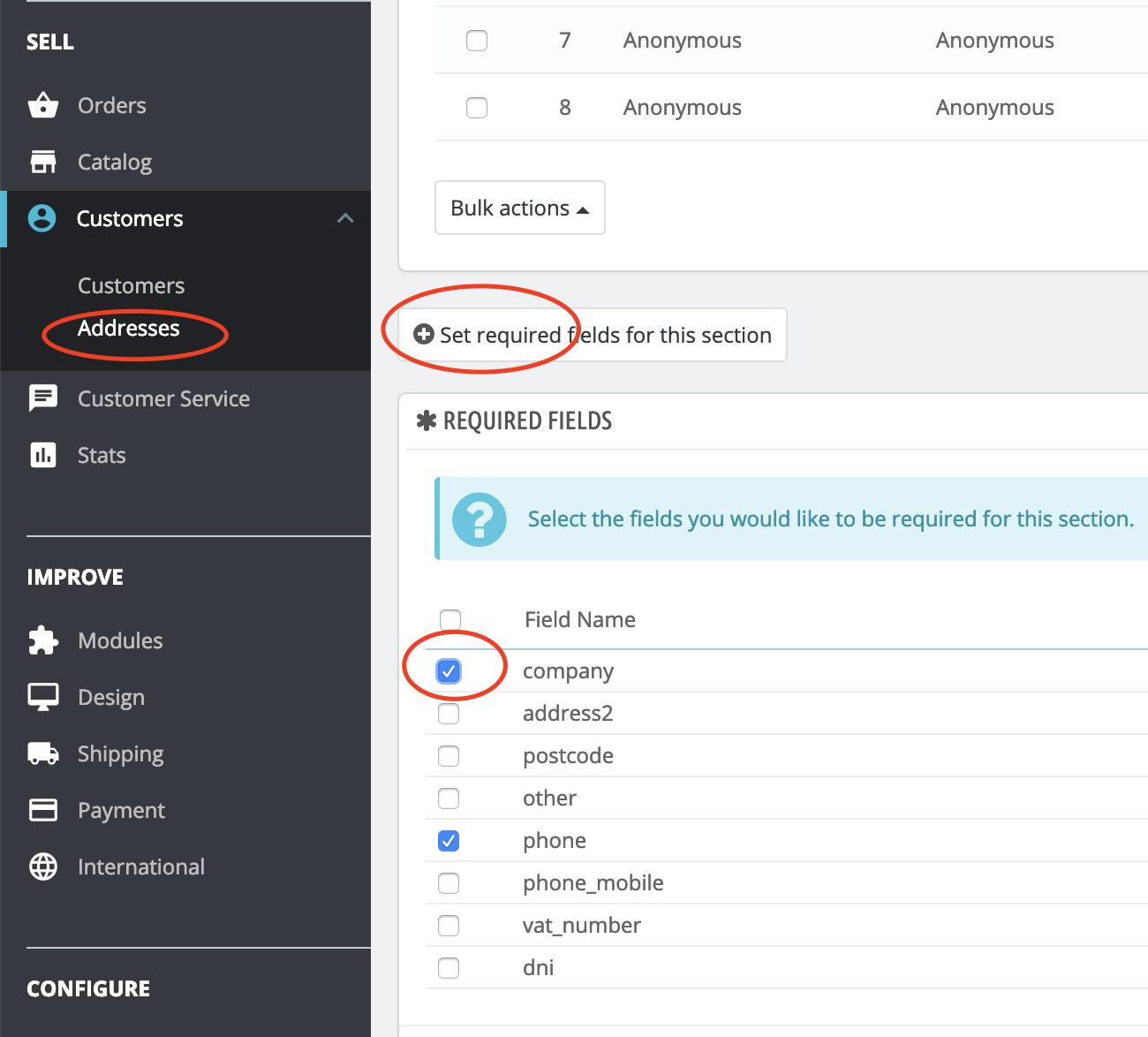Click the Stats bar chart icon

(x=42, y=455)
